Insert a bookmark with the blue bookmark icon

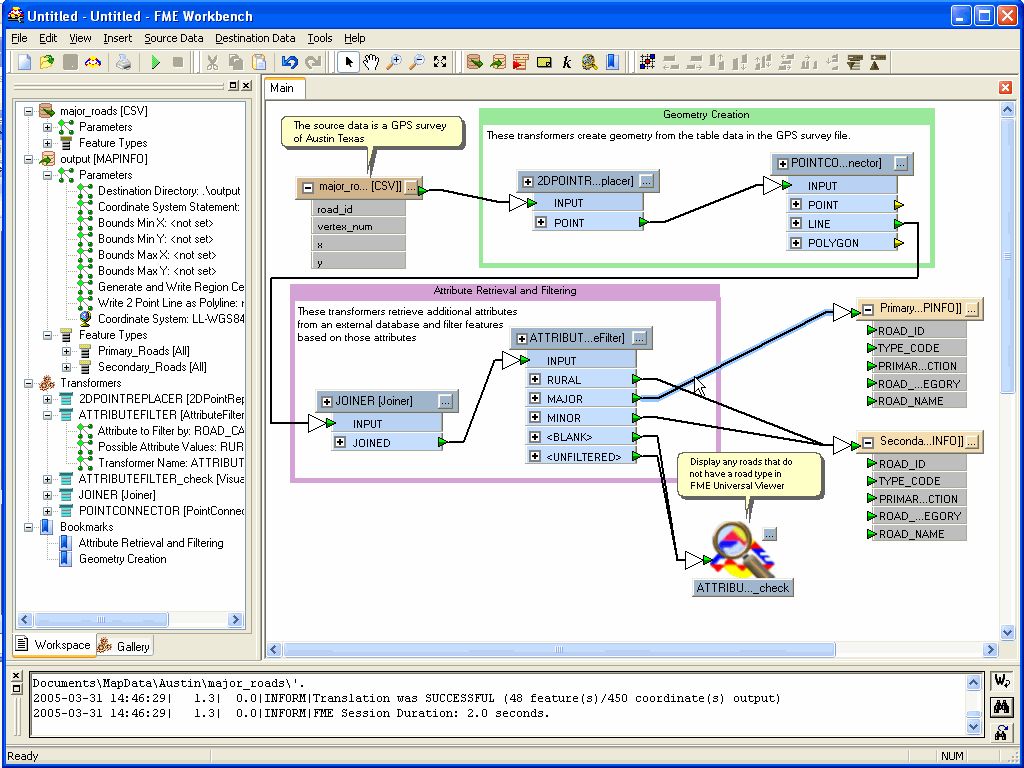pos(612,62)
